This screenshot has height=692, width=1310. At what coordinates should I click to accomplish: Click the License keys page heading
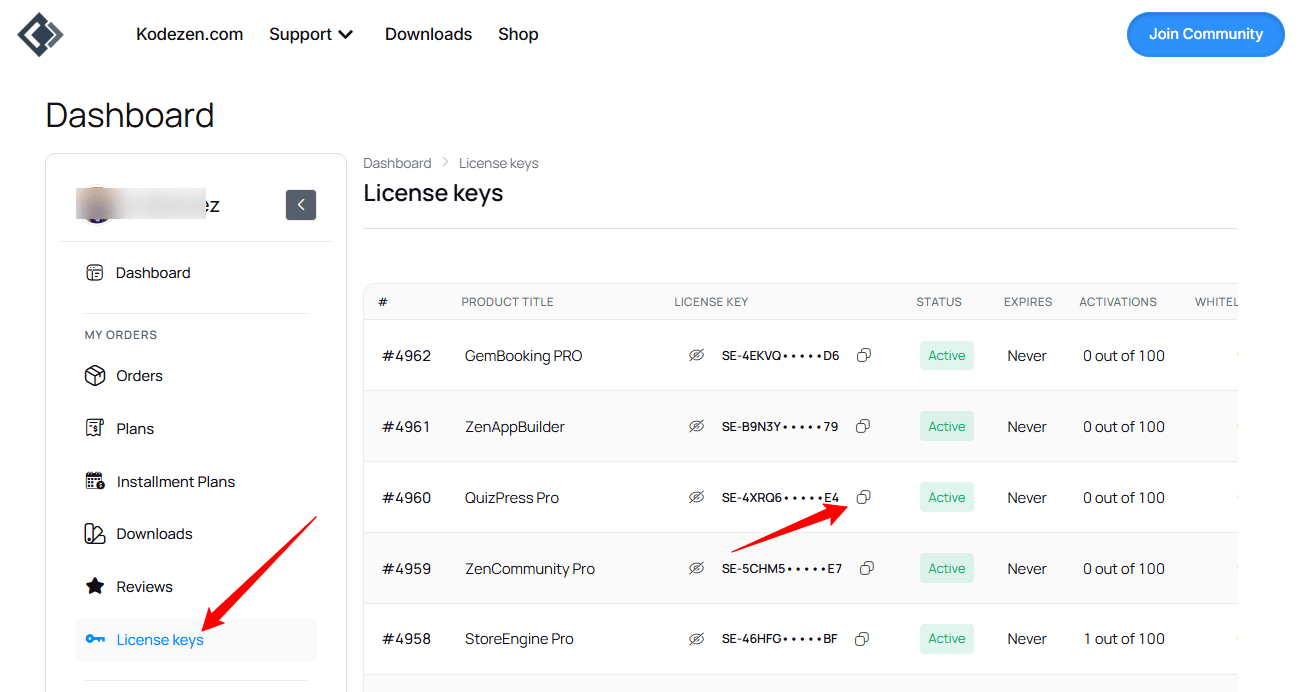(433, 193)
